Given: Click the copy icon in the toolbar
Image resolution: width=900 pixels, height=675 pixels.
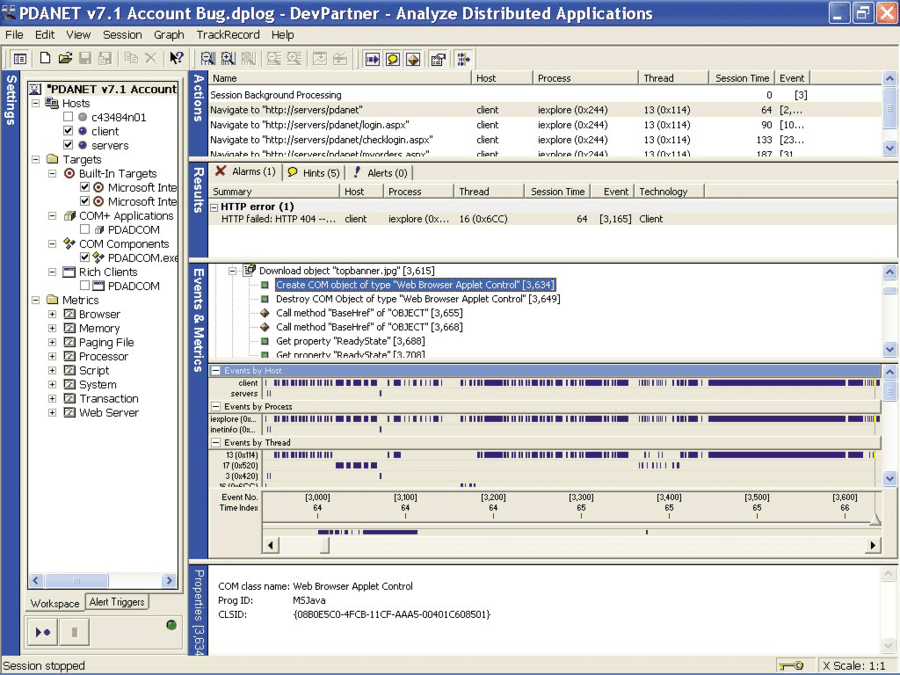Looking at the screenshot, I should pyautogui.click(x=131, y=58).
